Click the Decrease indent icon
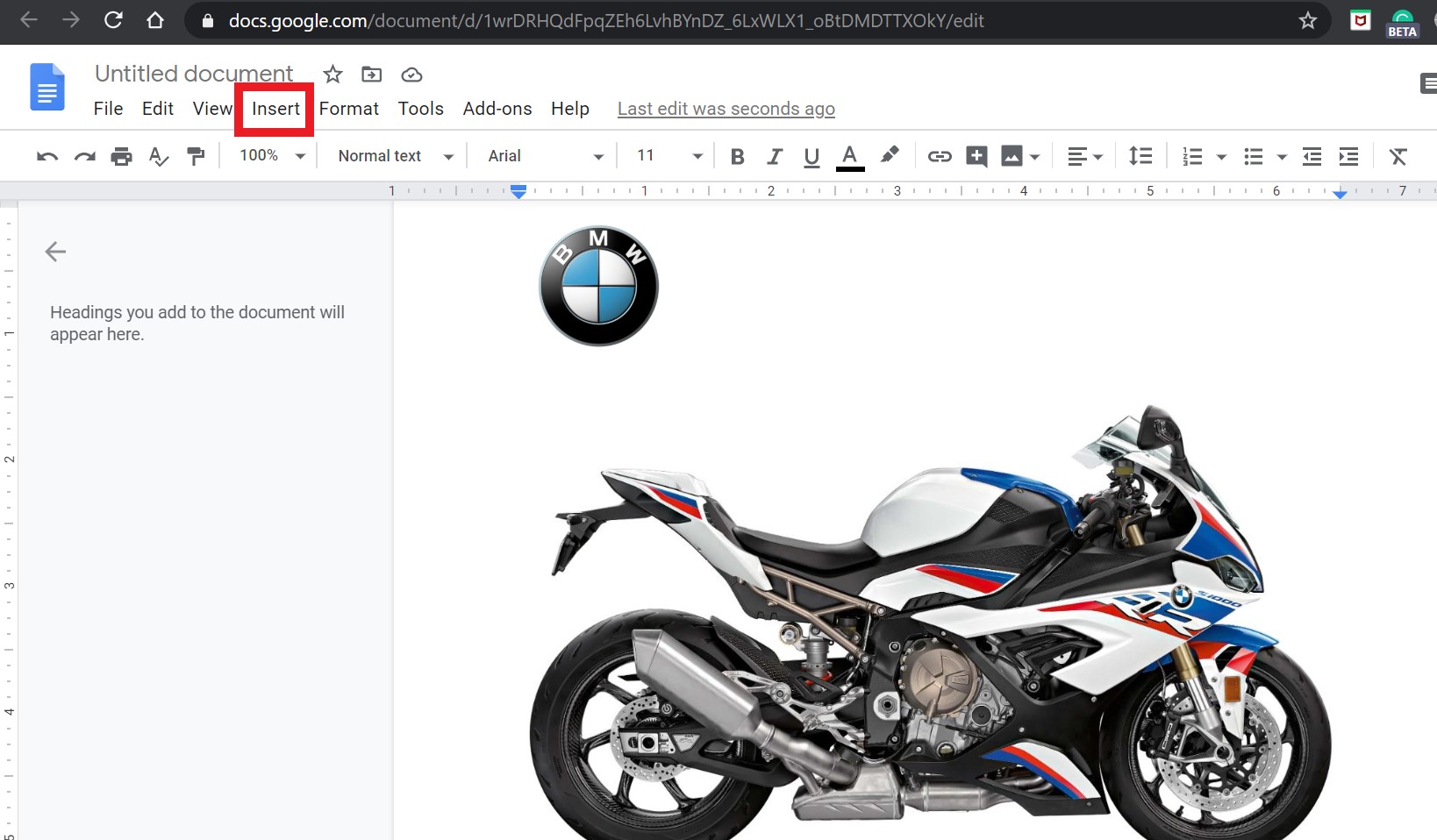The image size is (1437, 840). [x=1312, y=156]
